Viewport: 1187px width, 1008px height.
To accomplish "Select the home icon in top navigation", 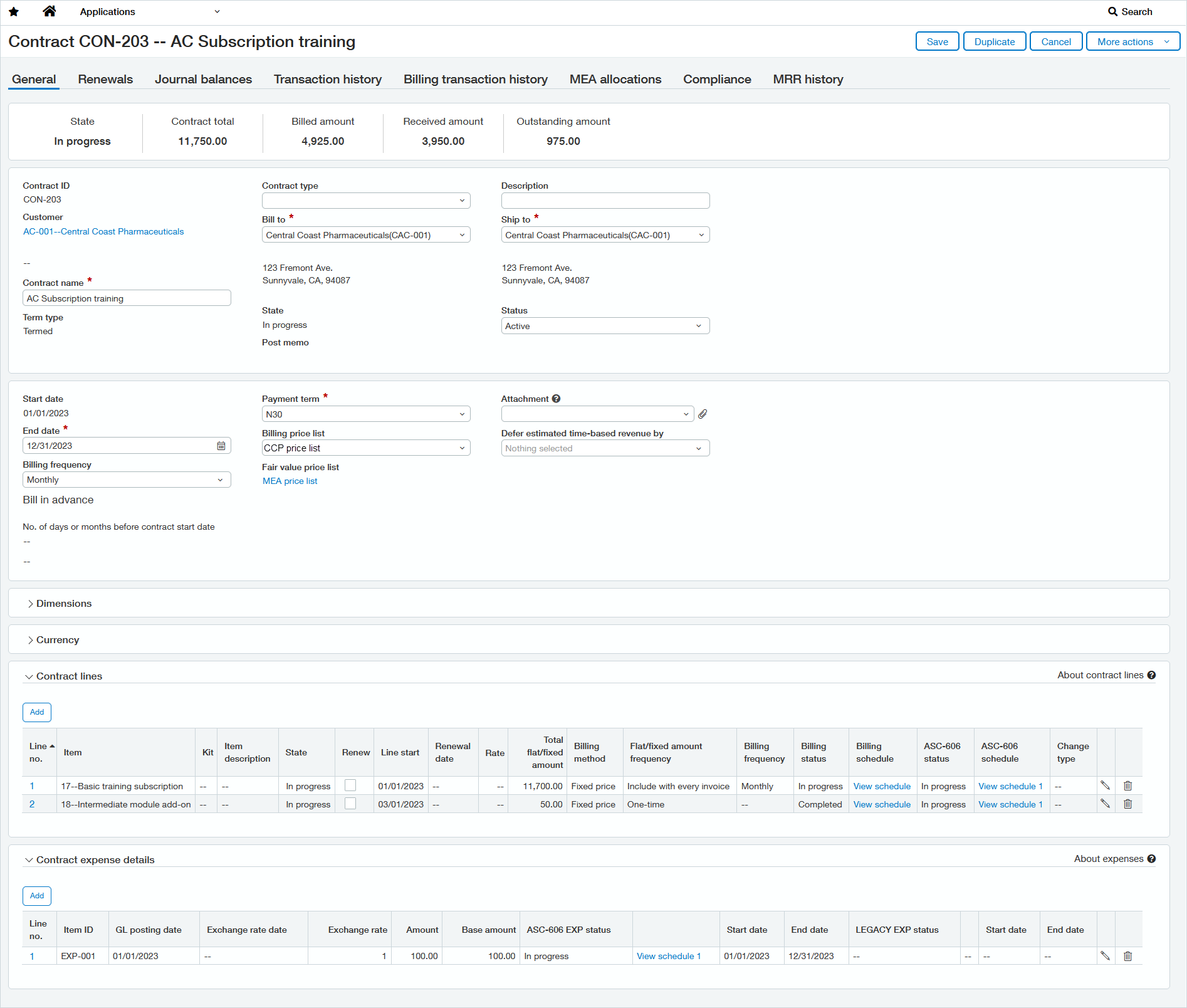I will point(50,11).
